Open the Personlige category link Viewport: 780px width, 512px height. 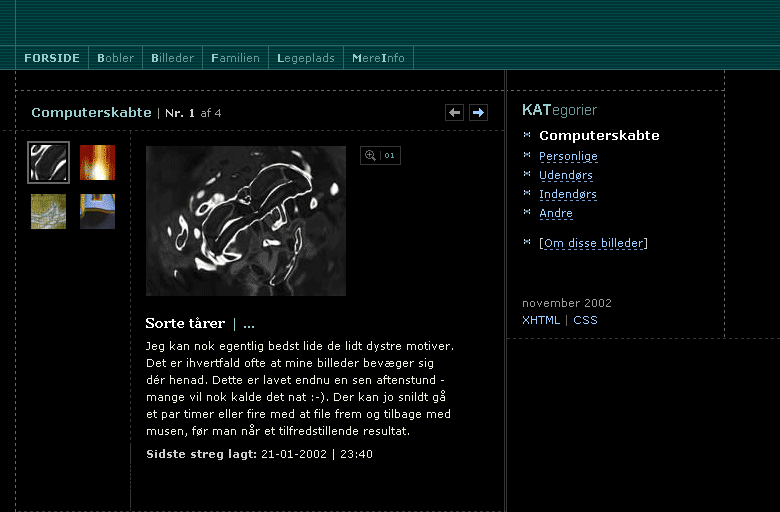point(568,156)
